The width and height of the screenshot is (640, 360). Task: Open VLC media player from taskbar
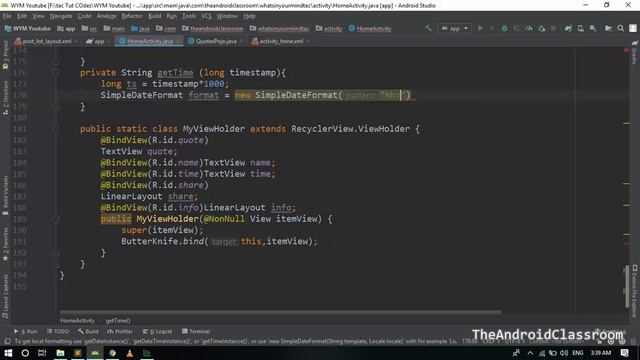[129, 353]
